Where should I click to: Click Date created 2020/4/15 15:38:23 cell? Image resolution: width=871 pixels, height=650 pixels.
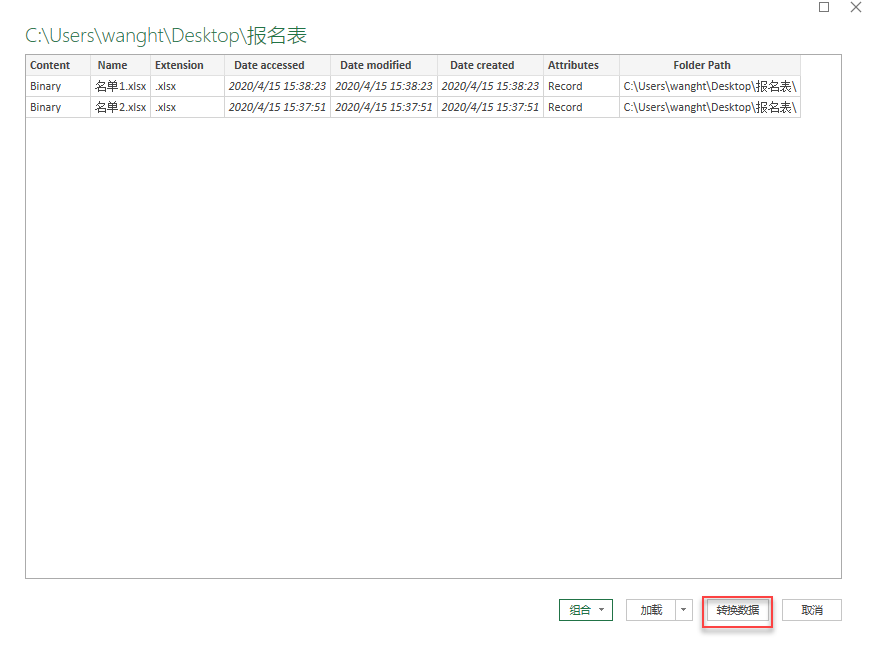pos(490,86)
